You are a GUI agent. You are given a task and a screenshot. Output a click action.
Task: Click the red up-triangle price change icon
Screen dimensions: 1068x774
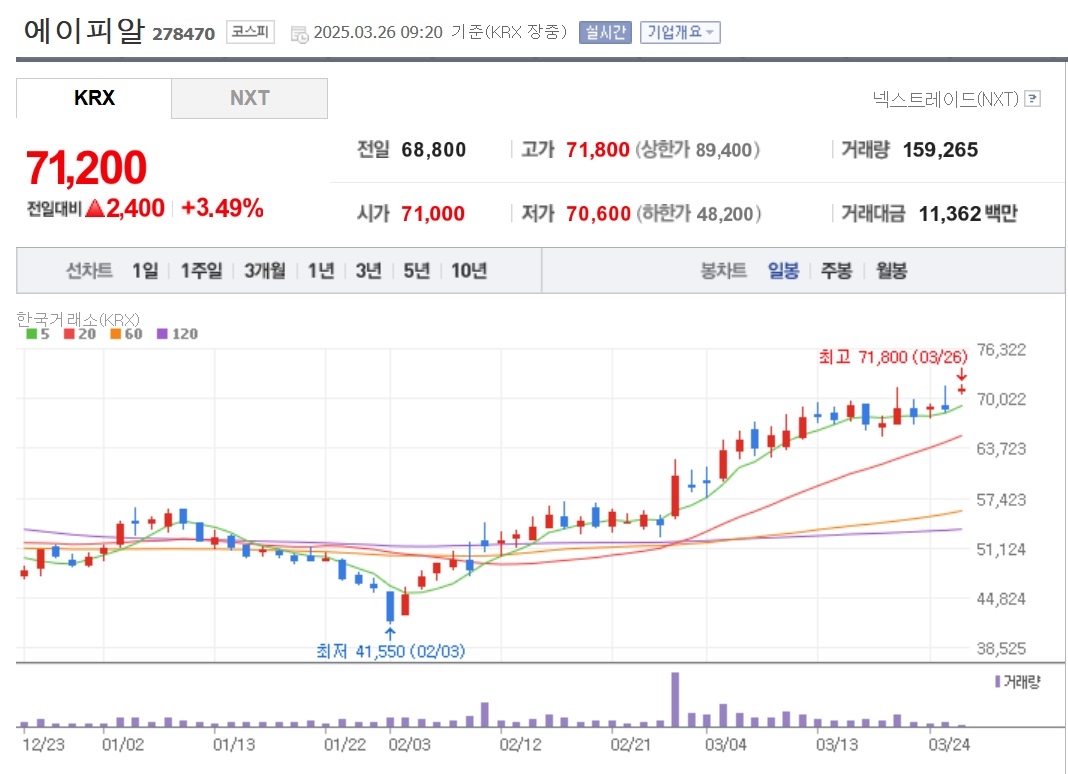(95, 208)
